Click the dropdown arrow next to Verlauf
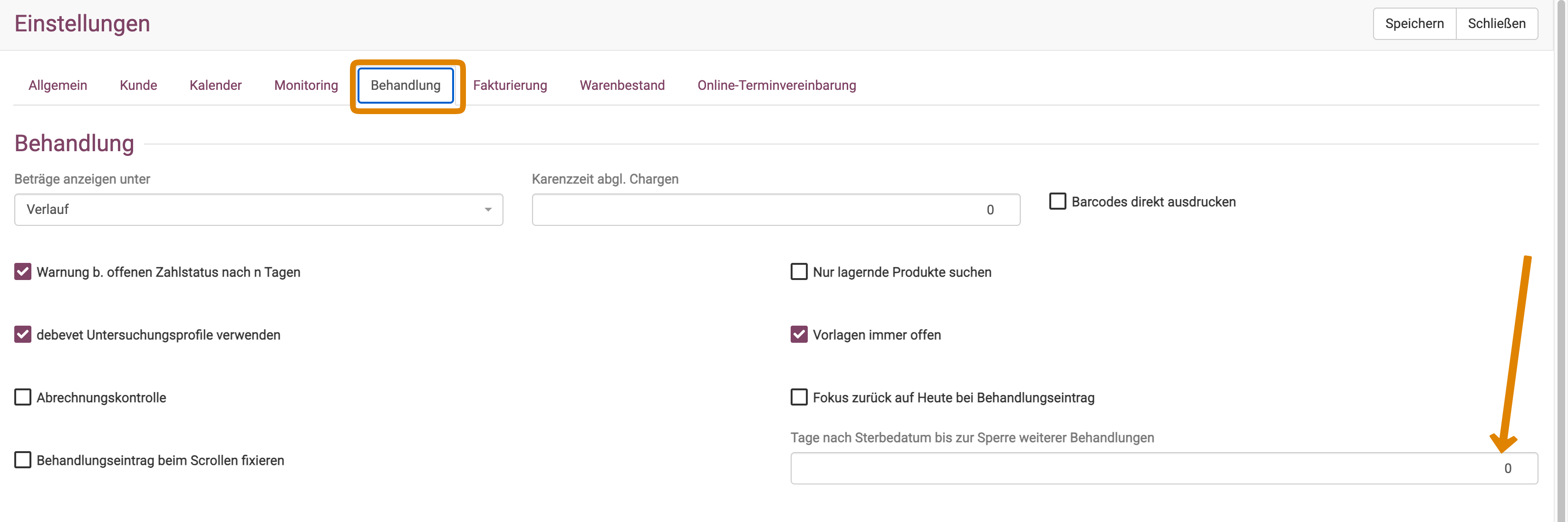Image resolution: width=1568 pixels, height=522 pixels. click(488, 210)
